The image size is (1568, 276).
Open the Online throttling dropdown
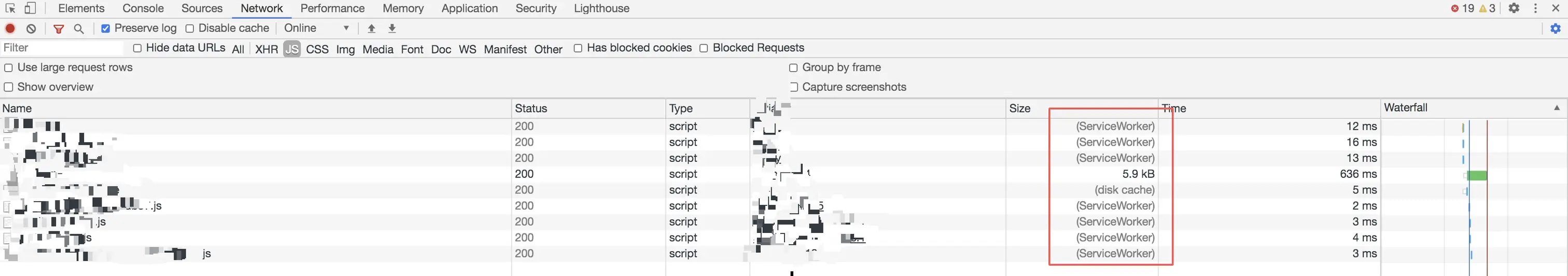pyautogui.click(x=316, y=29)
